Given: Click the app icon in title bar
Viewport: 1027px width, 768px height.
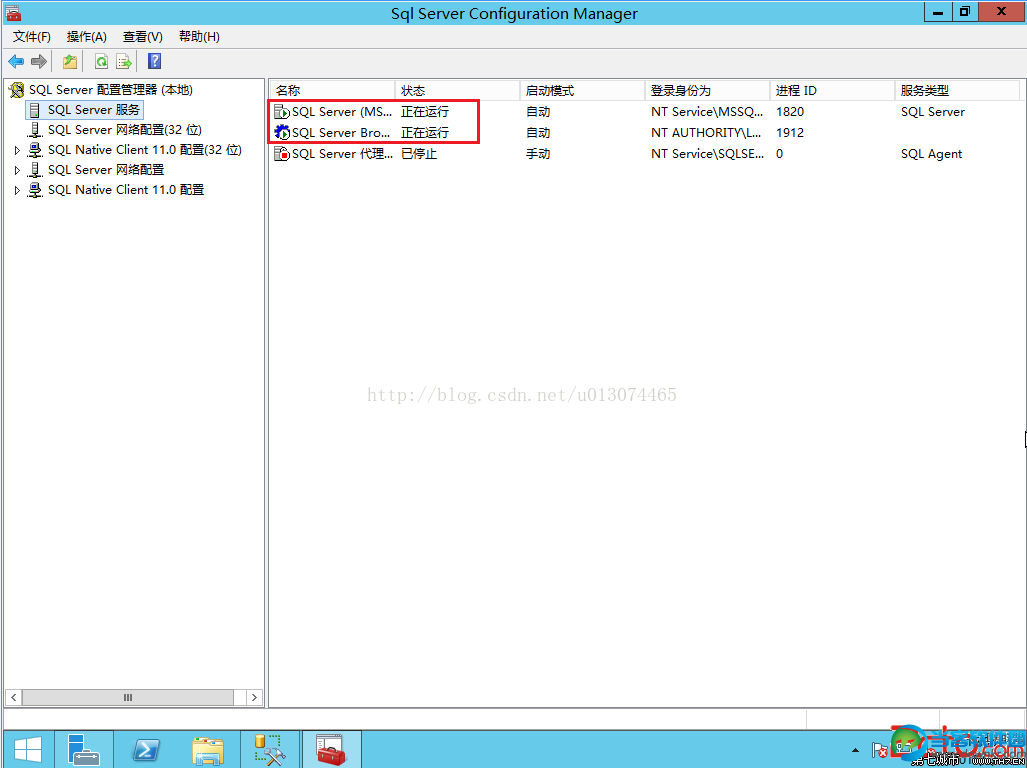Looking at the screenshot, I should pos(13,12).
